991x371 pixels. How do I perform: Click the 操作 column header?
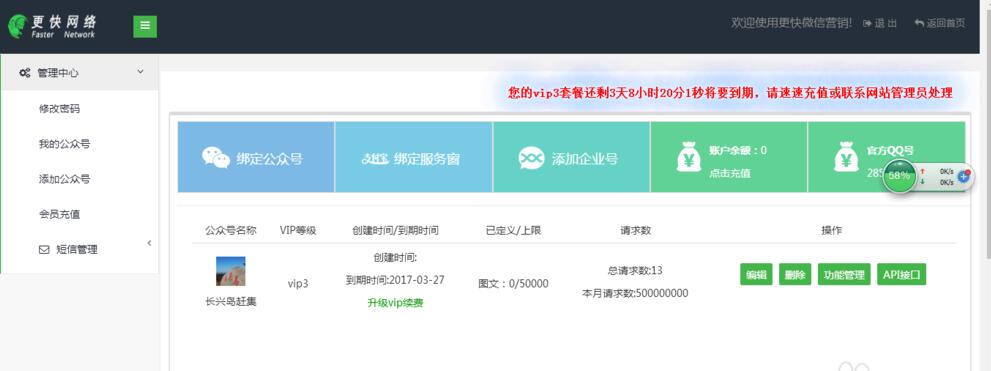(831, 231)
